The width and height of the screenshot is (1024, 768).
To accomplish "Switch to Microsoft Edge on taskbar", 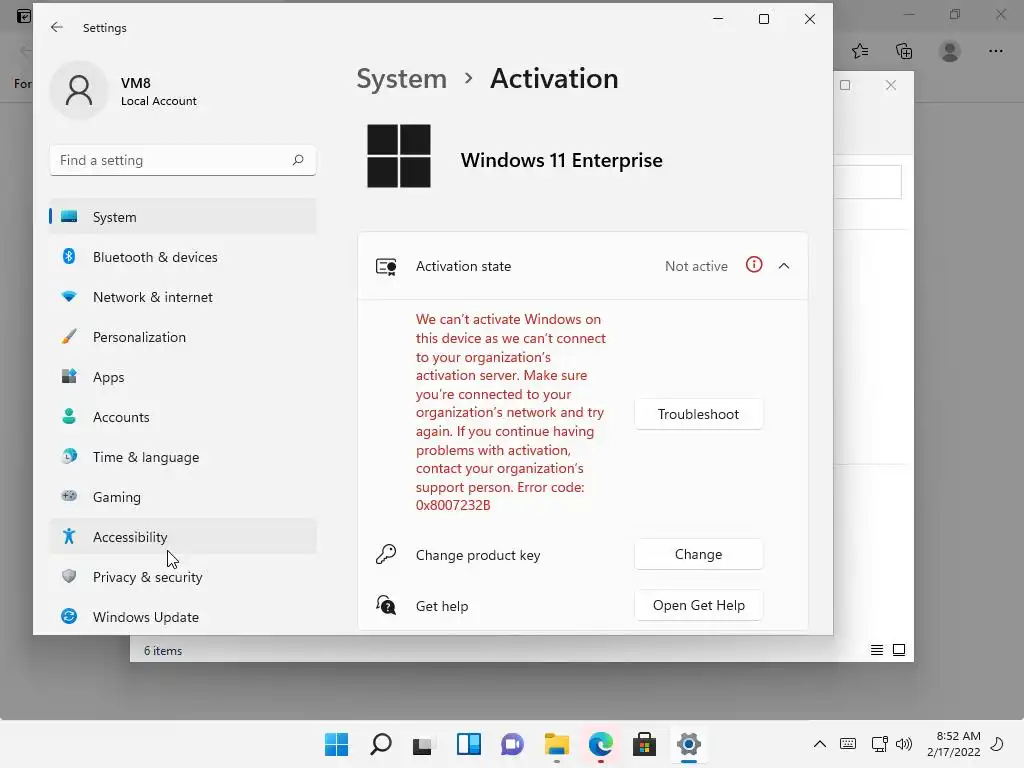I will 600,744.
